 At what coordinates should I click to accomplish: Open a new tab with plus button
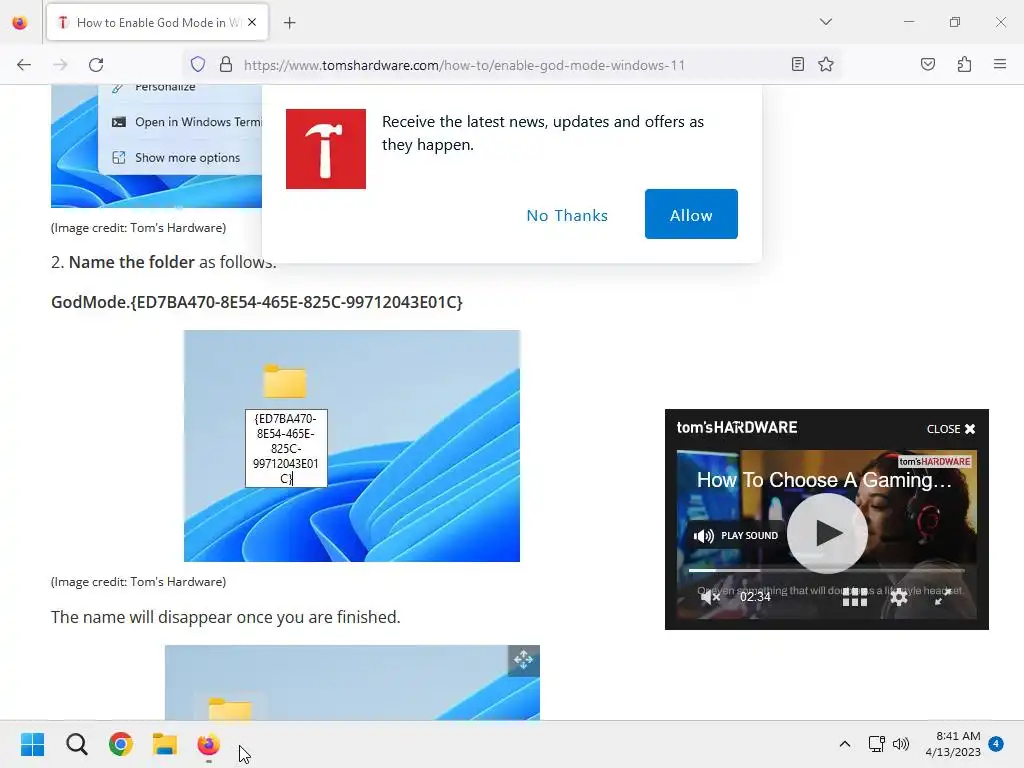(x=290, y=23)
